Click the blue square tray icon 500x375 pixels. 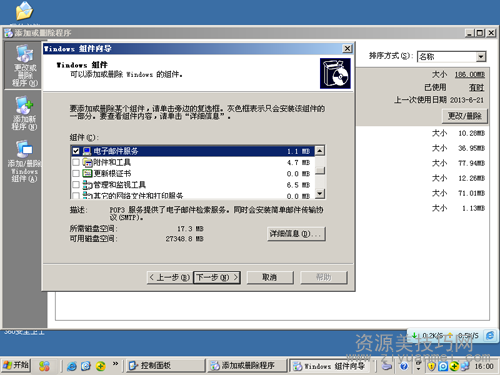(x=443, y=367)
